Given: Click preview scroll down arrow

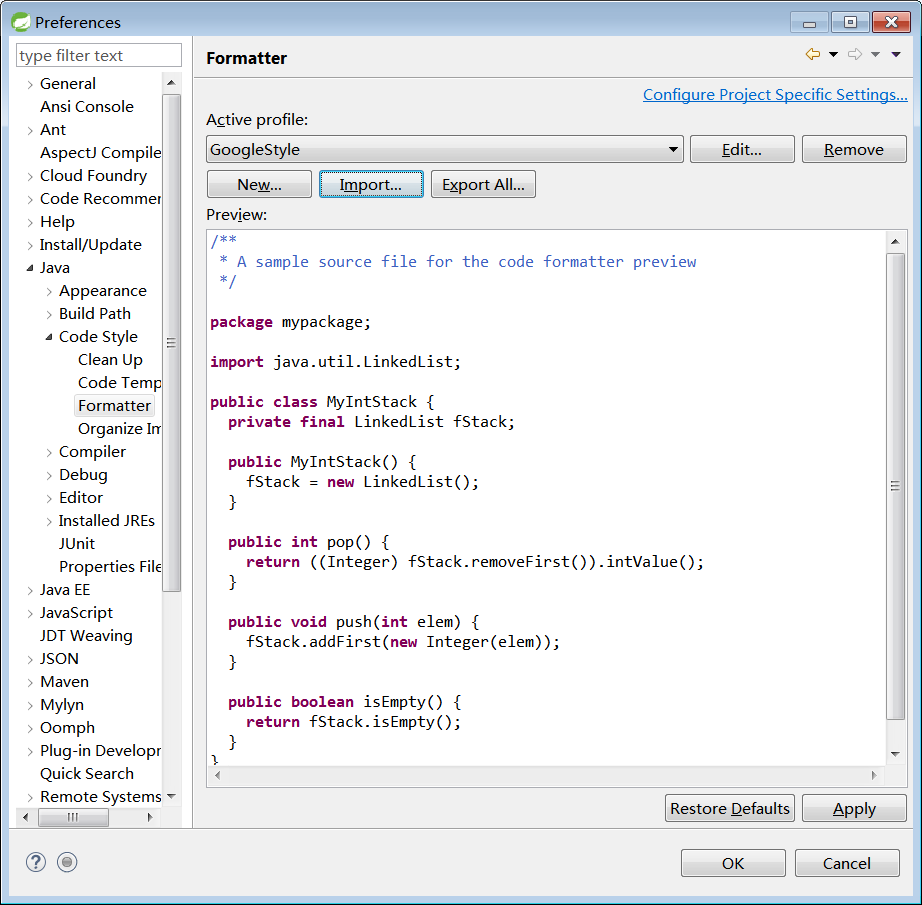Looking at the screenshot, I should (x=895, y=754).
